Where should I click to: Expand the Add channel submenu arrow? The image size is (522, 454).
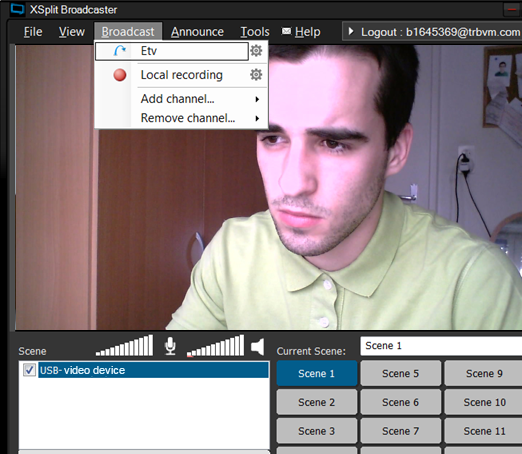(x=257, y=99)
